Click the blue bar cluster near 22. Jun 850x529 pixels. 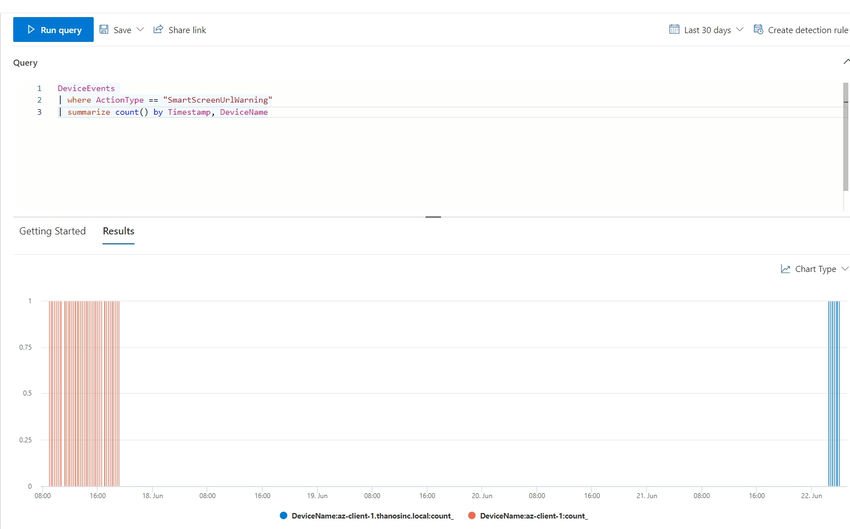point(833,393)
